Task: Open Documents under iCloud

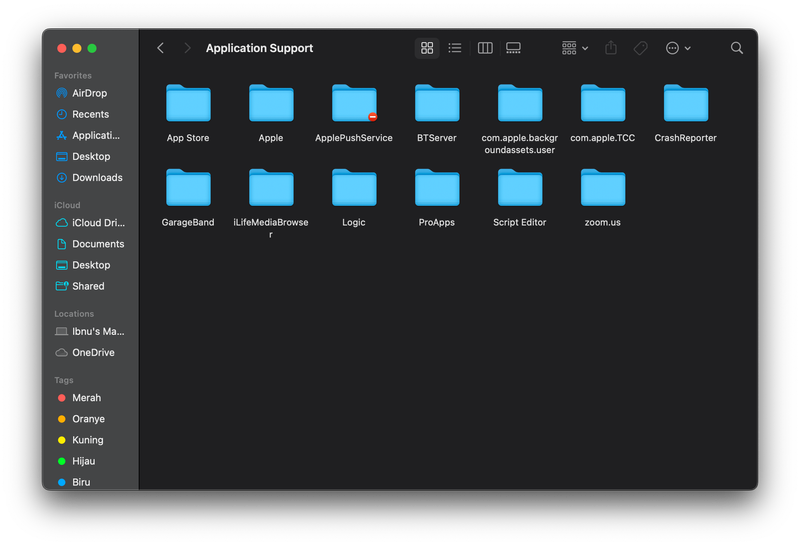Action: pyautogui.click(x=90, y=244)
